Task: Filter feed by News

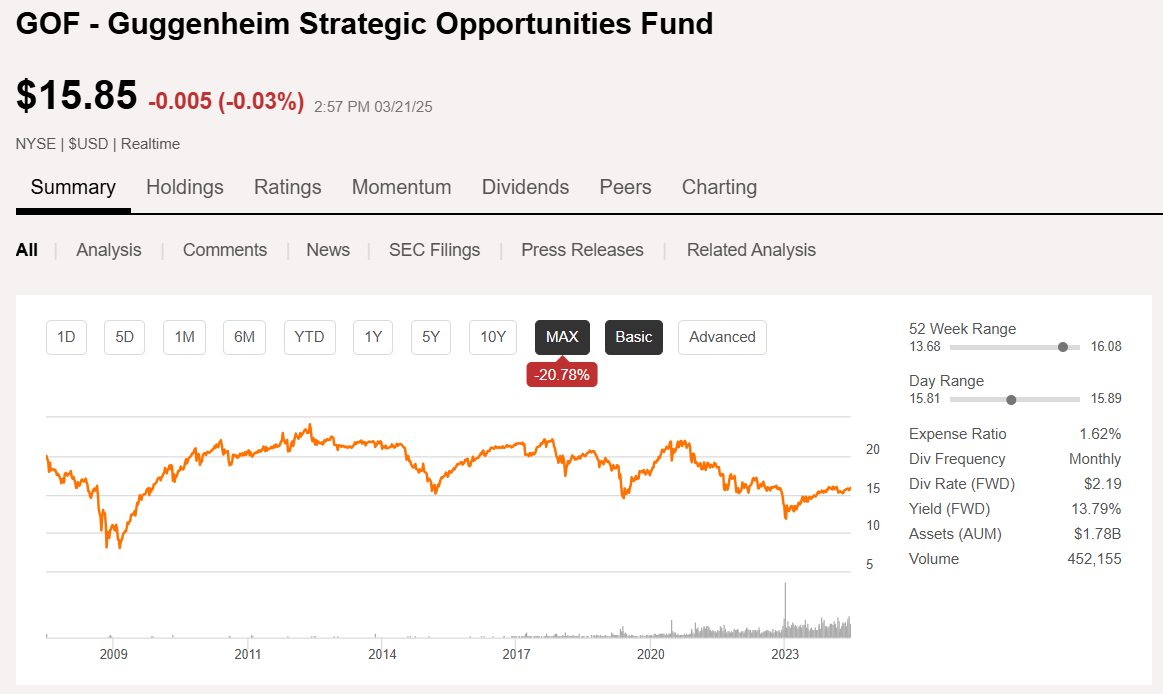Action: [328, 250]
